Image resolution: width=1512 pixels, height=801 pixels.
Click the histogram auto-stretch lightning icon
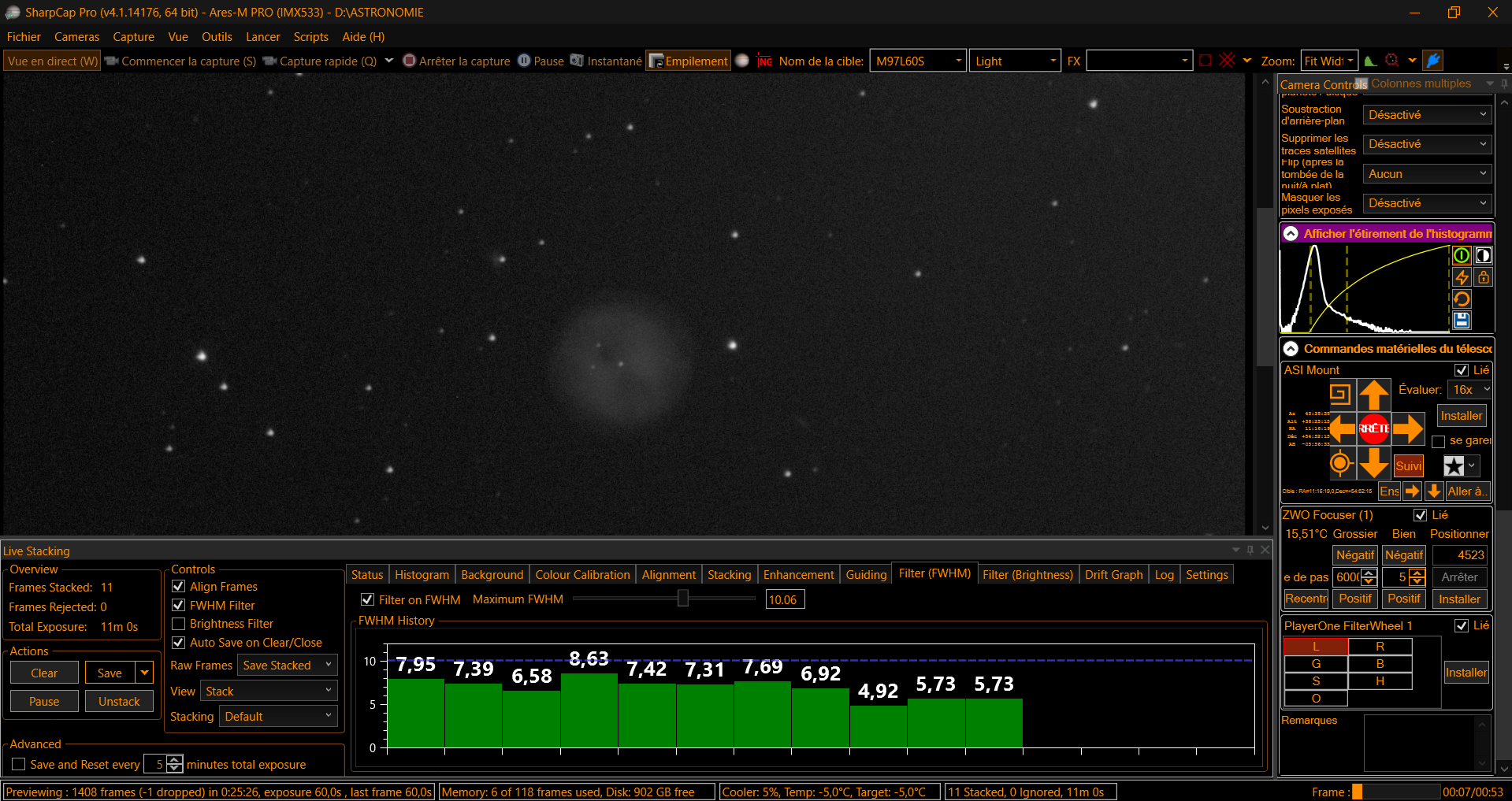pos(1462,277)
